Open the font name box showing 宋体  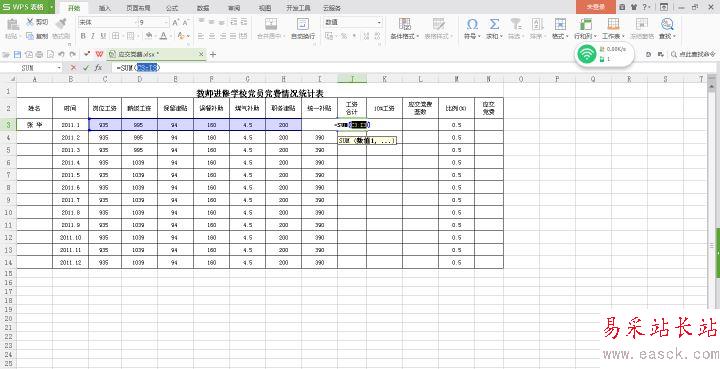[x=108, y=22]
